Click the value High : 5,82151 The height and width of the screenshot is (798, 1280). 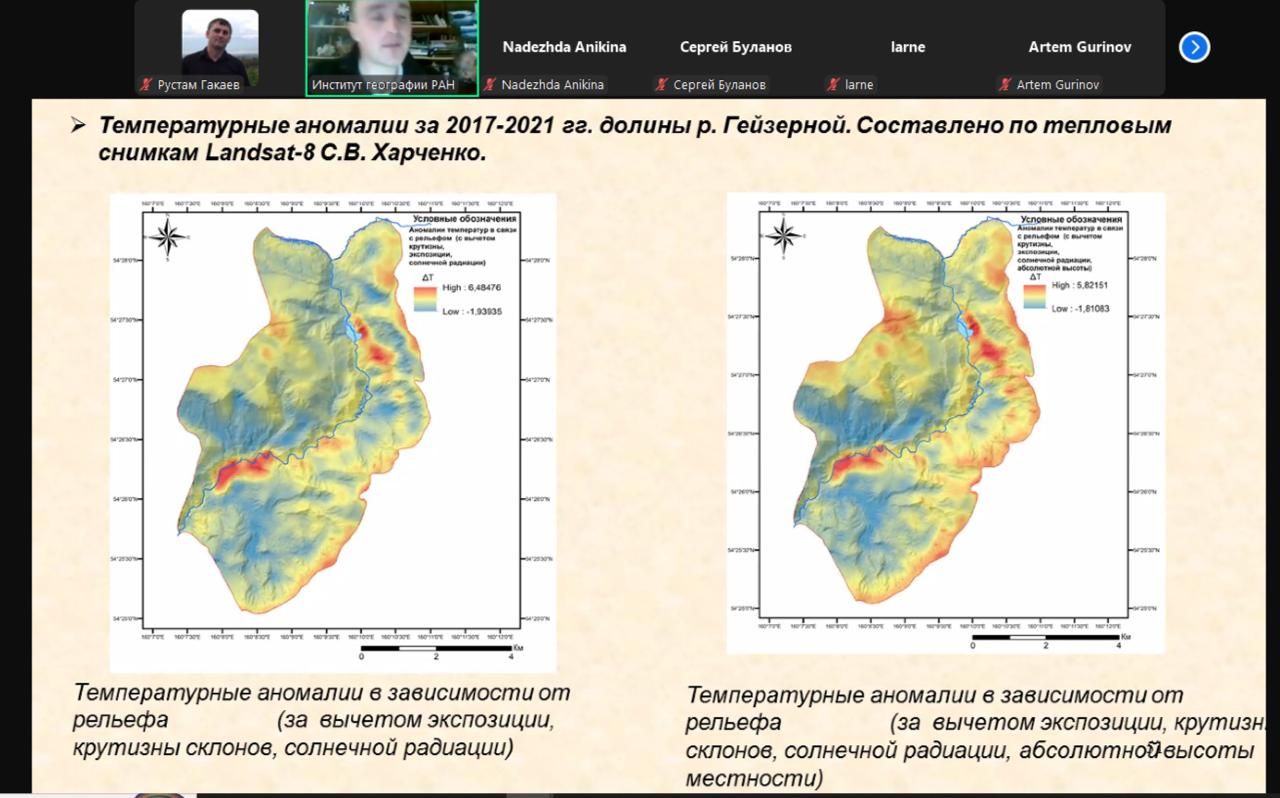pyautogui.click(x=1080, y=286)
